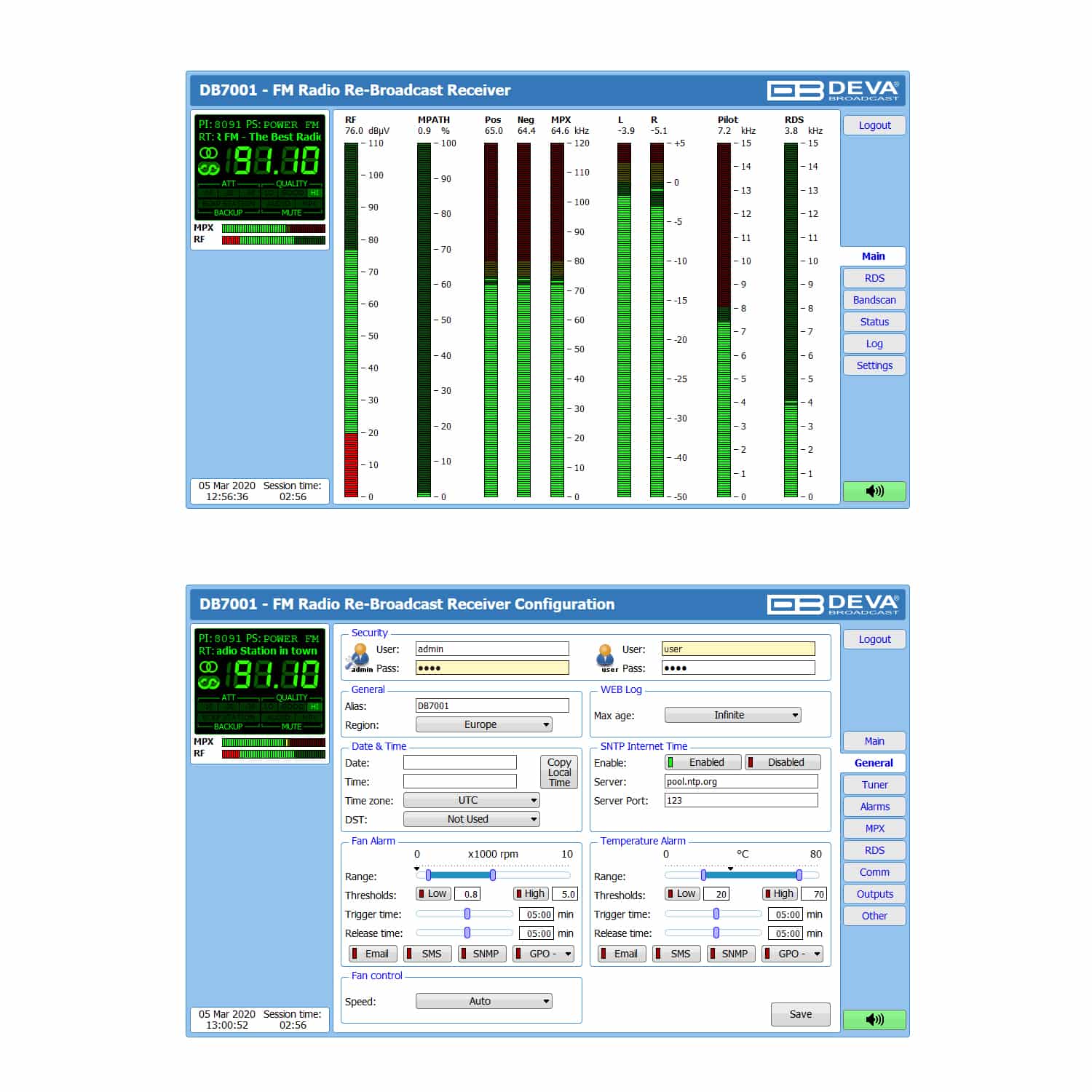Toggle the Fan Alarm Low threshold

pos(434,893)
